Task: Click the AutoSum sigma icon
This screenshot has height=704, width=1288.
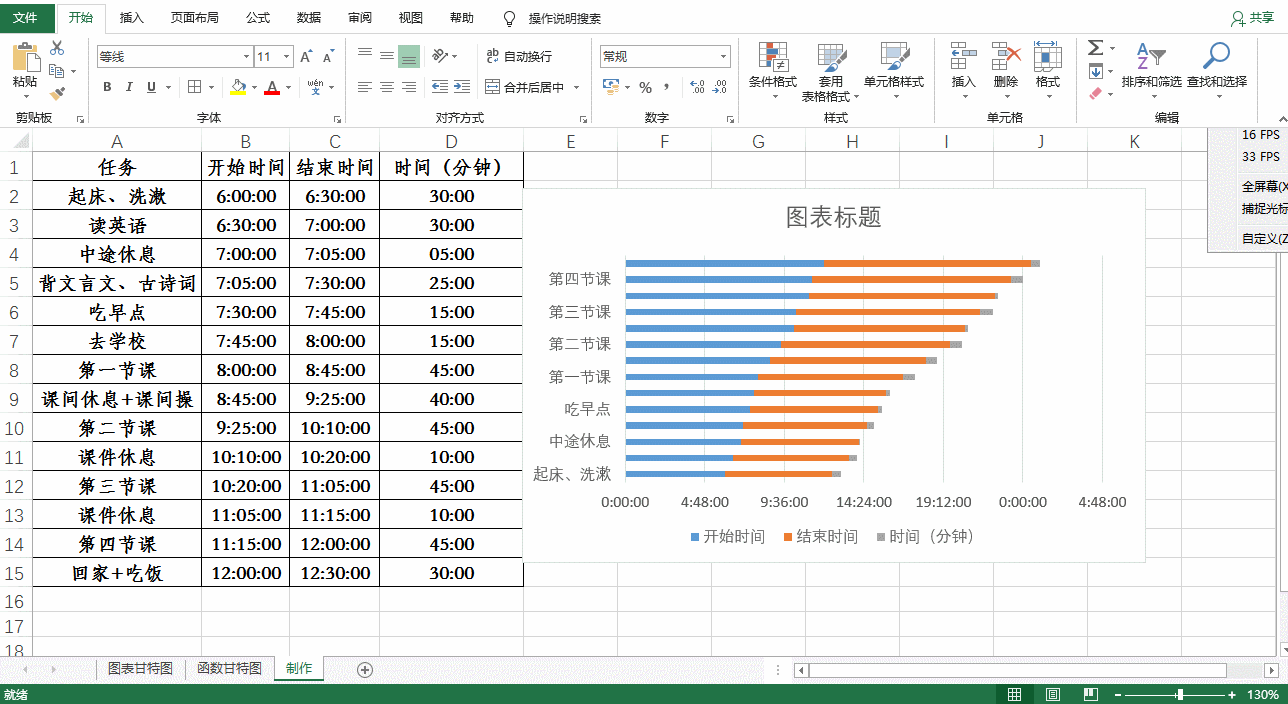Action: tap(1096, 48)
